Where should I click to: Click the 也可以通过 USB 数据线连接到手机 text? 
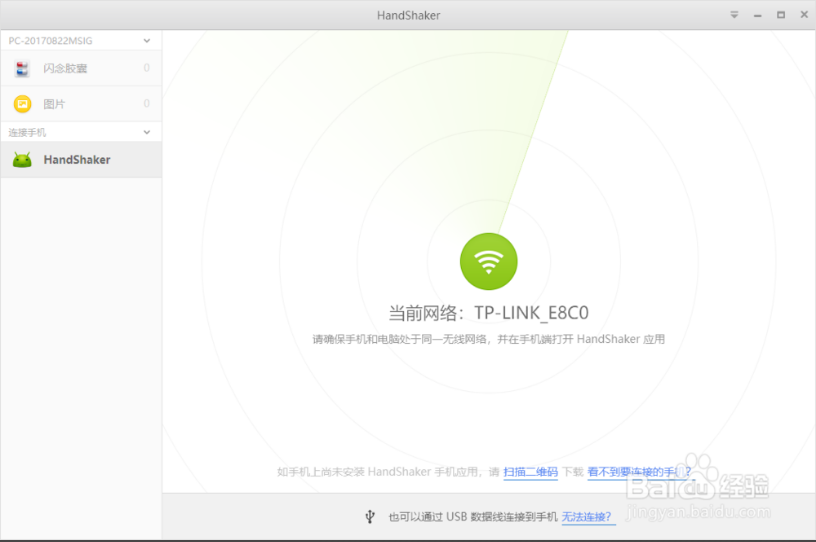click(473, 516)
